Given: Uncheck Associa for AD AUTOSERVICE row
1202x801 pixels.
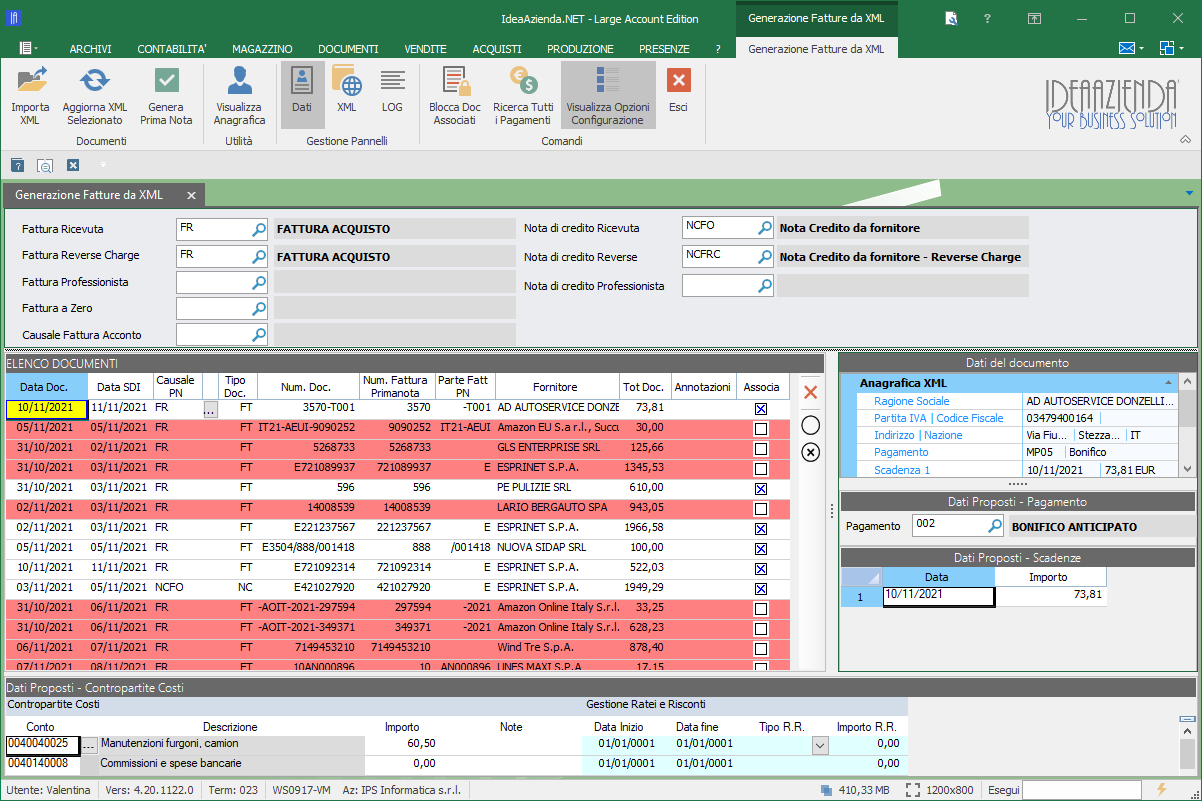Looking at the screenshot, I should pyautogui.click(x=761, y=409).
